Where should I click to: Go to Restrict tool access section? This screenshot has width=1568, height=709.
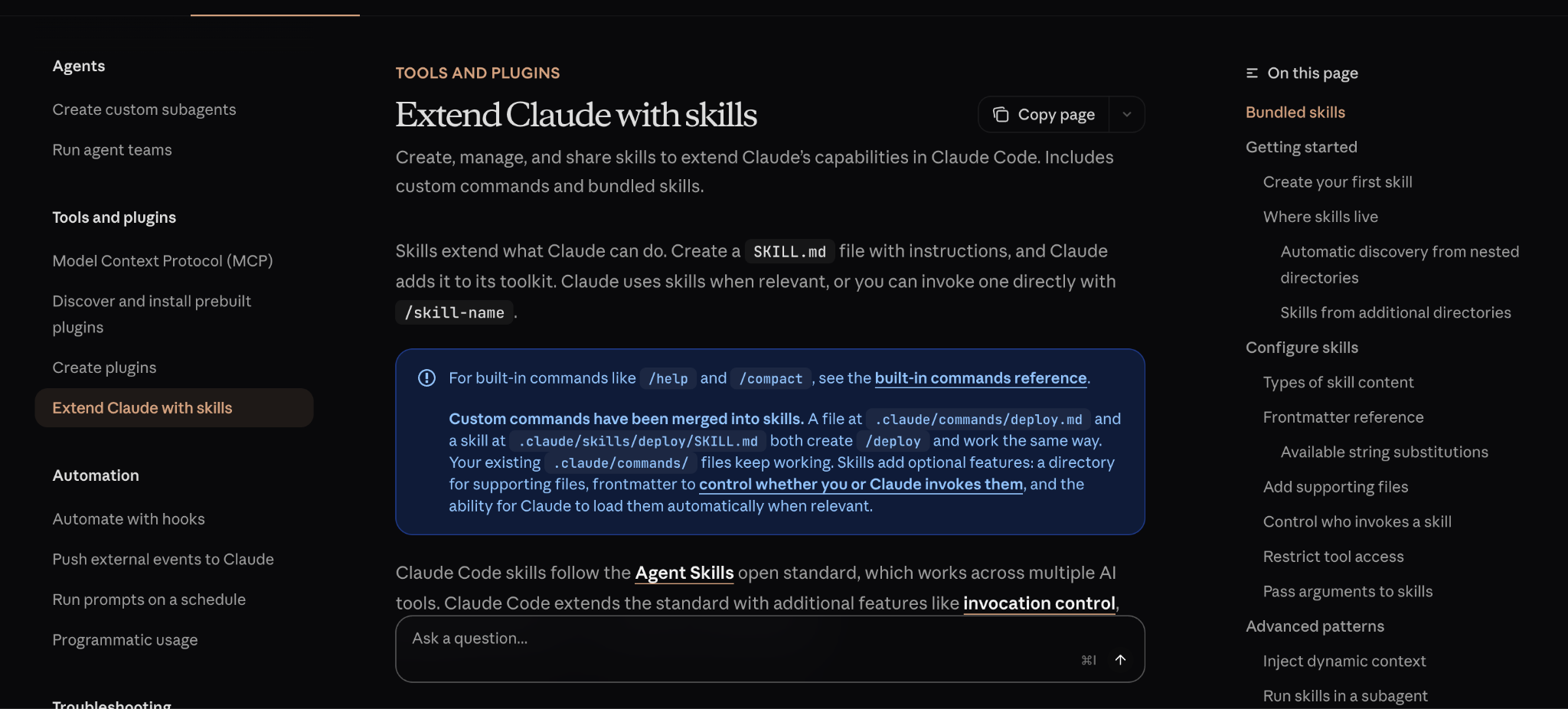[x=1333, y=556]
